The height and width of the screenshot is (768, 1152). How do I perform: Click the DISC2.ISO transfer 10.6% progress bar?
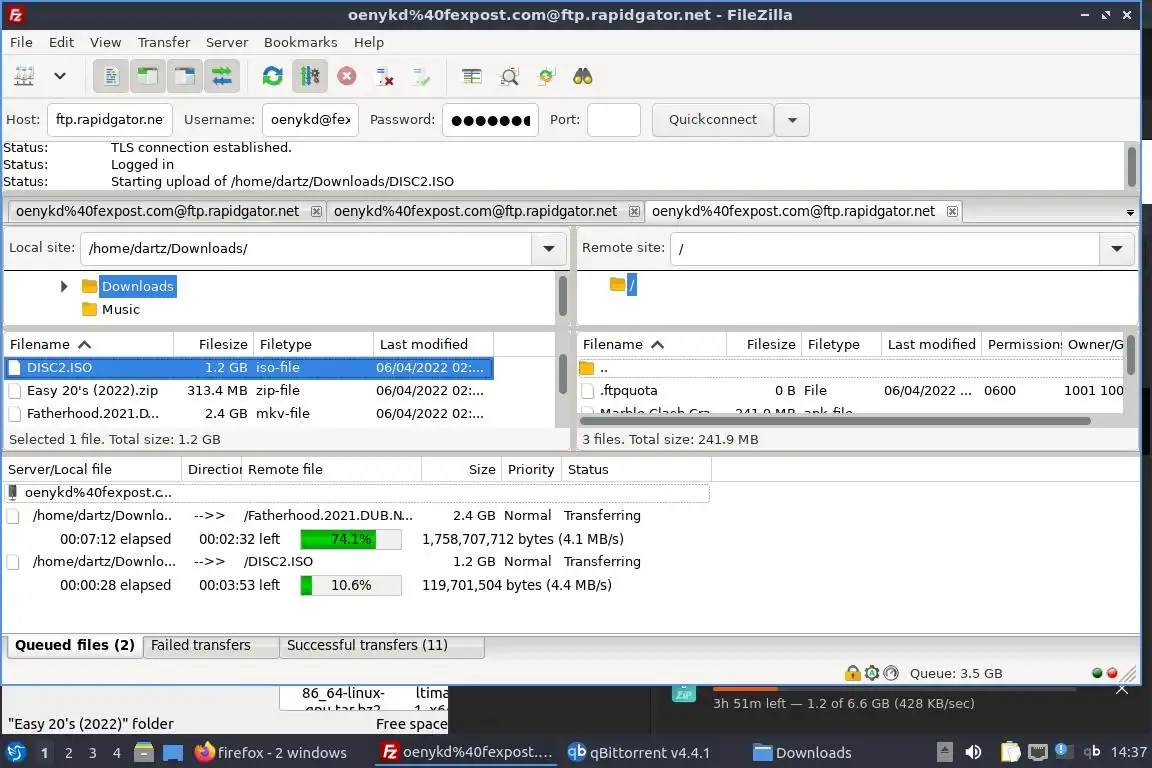point(351,586)
